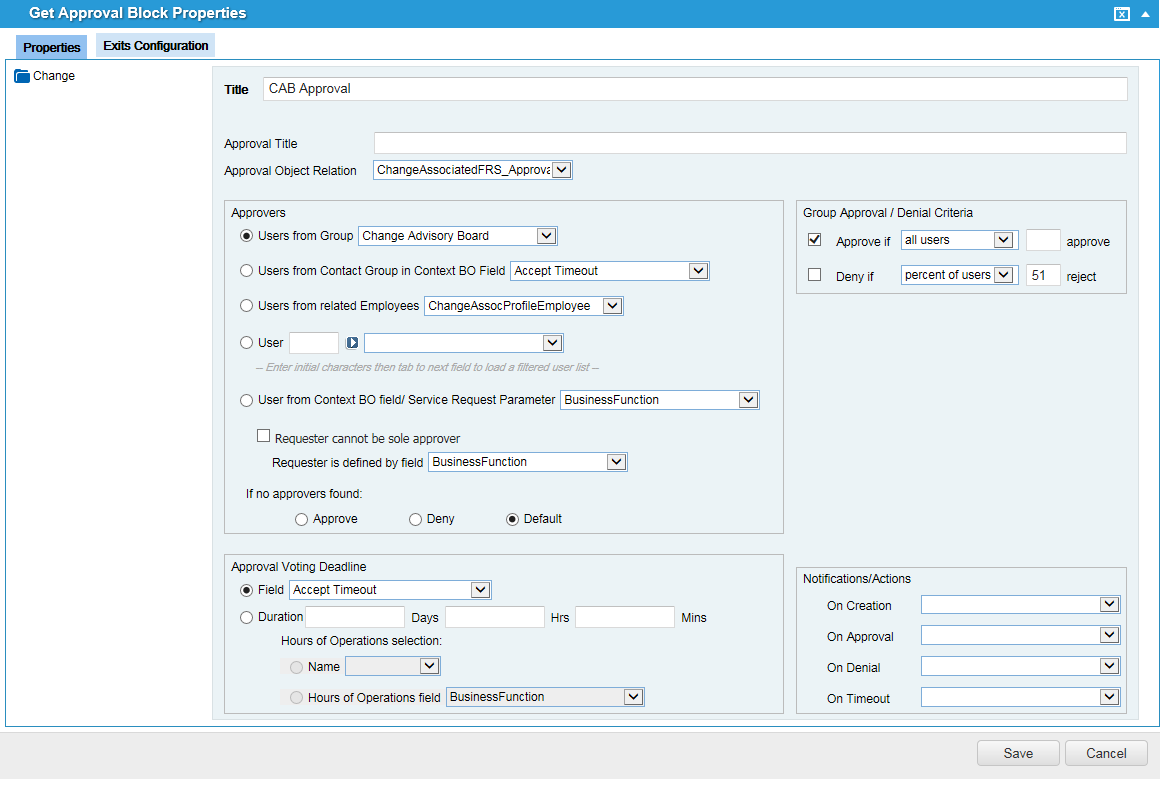The width and height of the screenshot is (1160, 788).
Task: Open the 'percent of users' dropdown
Action: (1004, 275)
